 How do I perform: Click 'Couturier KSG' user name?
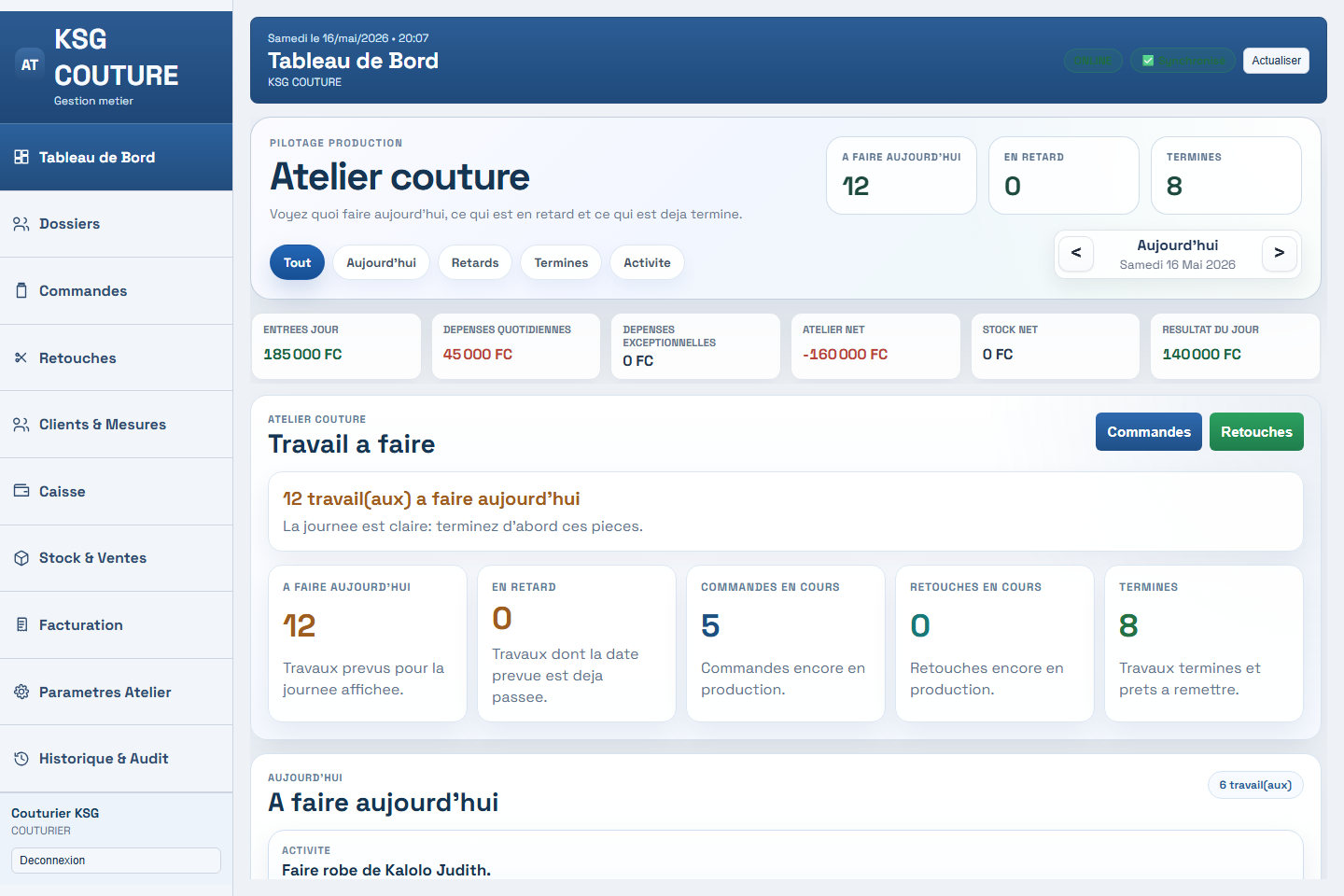[55, 813]
